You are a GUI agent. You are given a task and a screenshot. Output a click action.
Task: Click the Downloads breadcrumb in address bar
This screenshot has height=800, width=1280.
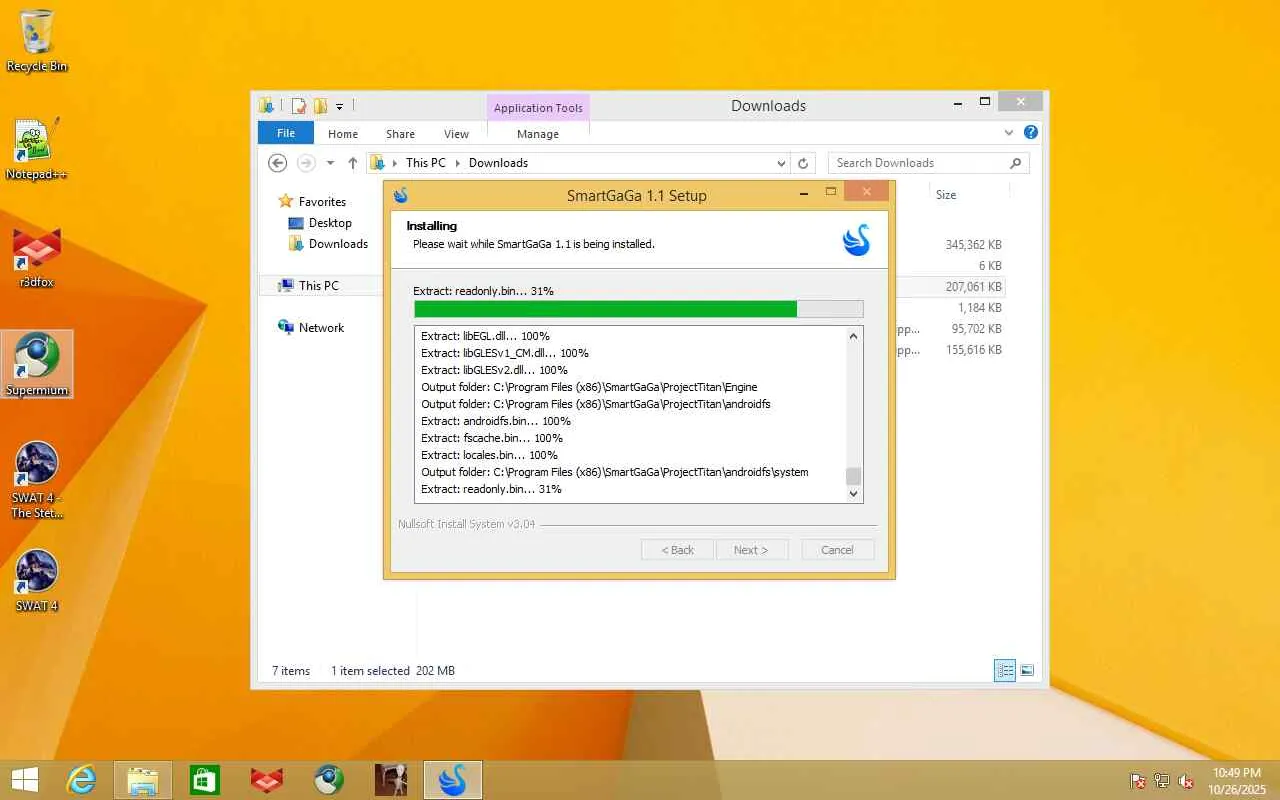498,163
